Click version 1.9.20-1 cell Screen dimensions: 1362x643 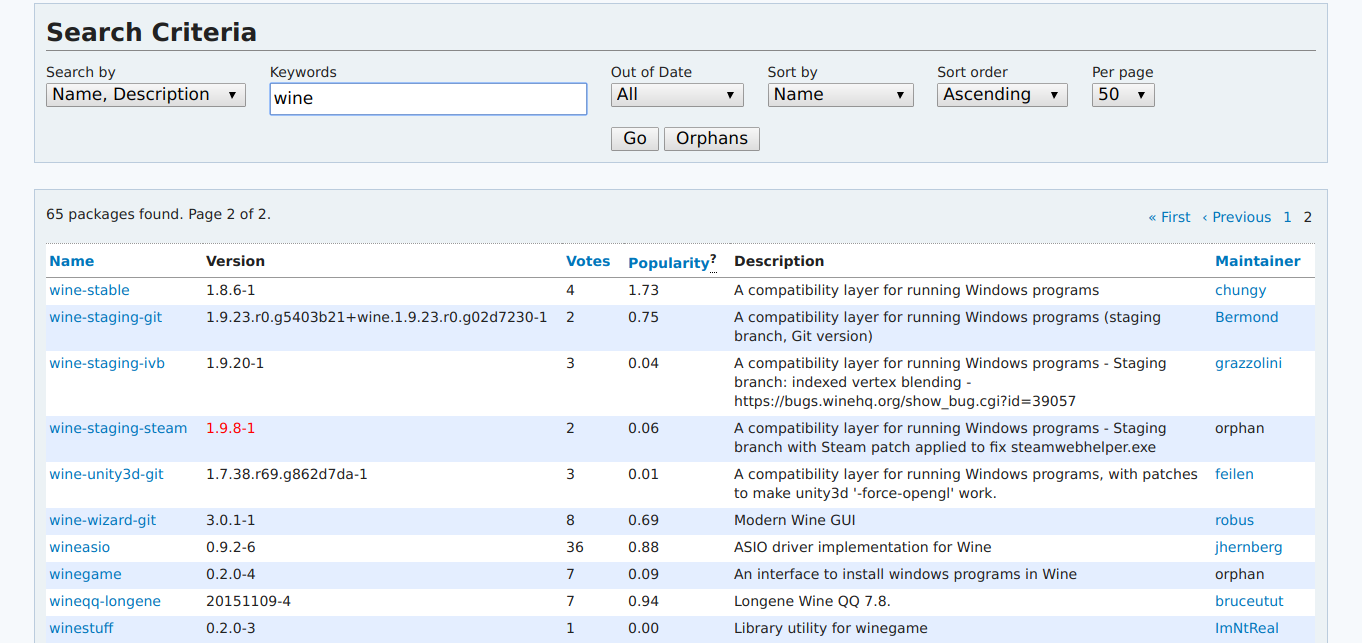[235, 363]
